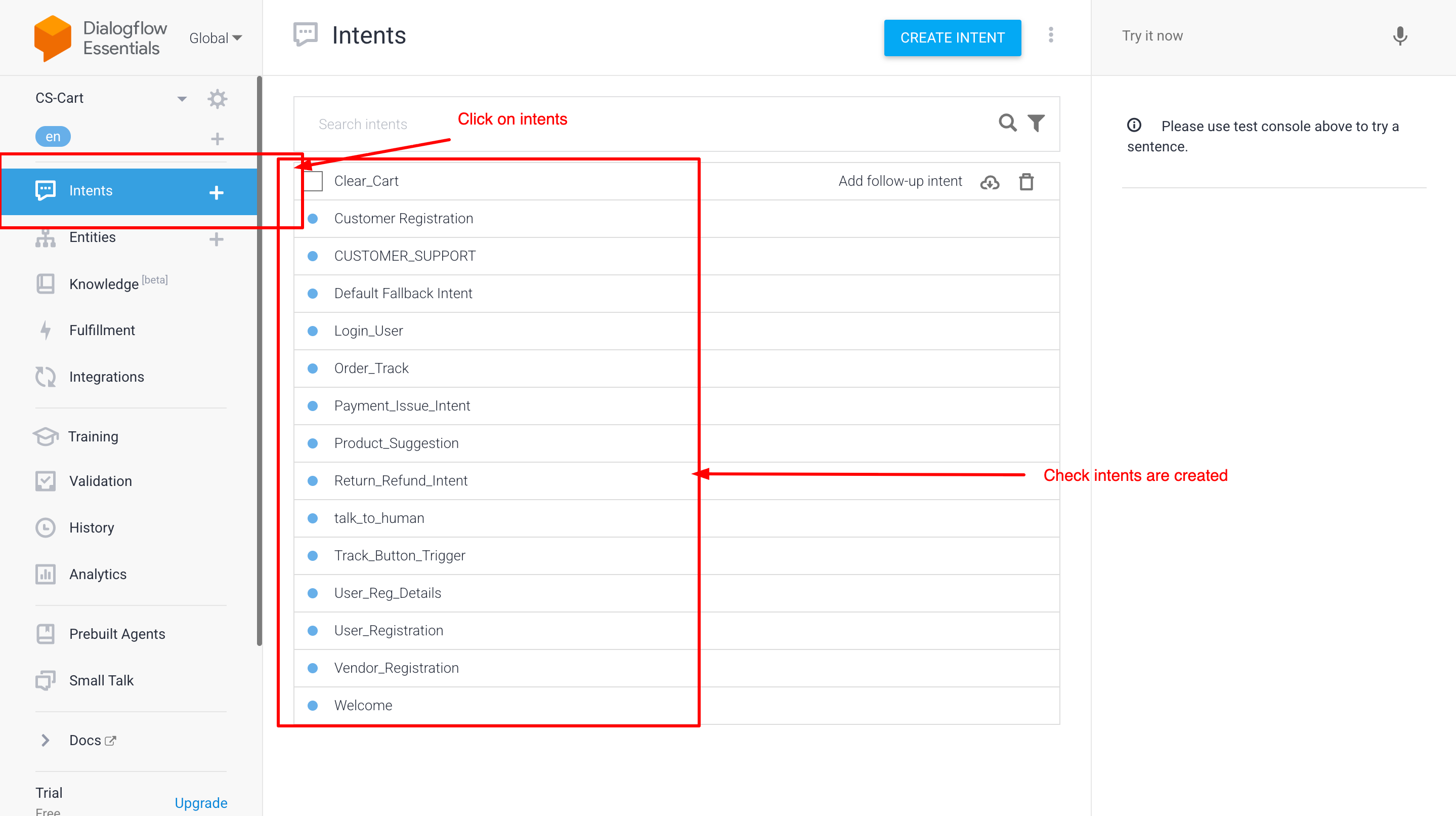
Task: Tick the Clear_Cart intent checkbox
Action: pos(313,181)
